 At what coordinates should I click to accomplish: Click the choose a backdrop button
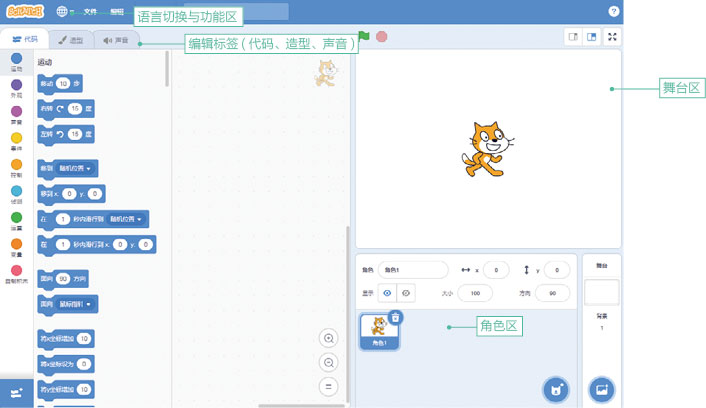[602, 390]
